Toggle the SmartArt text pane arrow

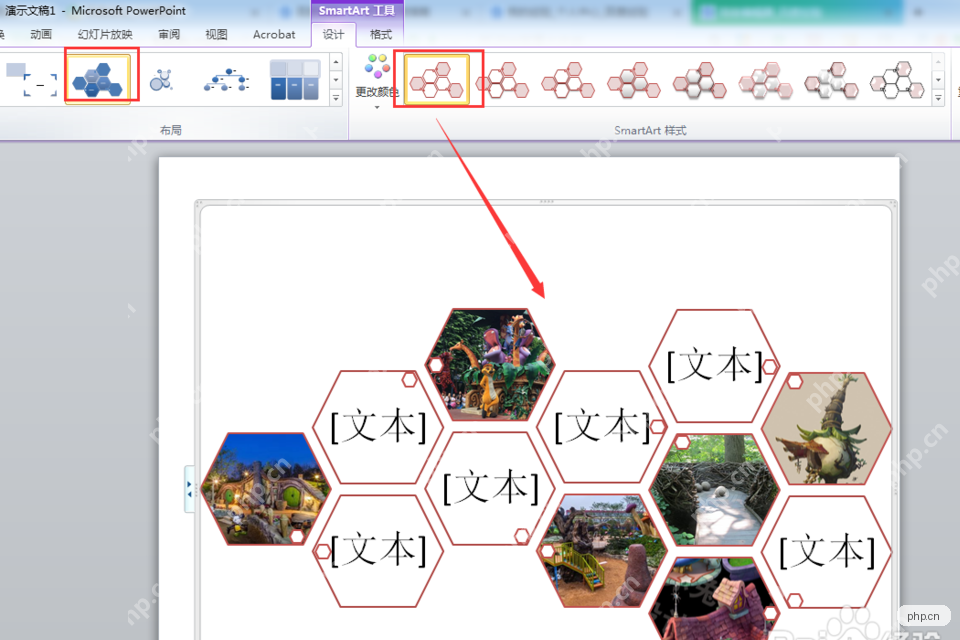point(189,488)
